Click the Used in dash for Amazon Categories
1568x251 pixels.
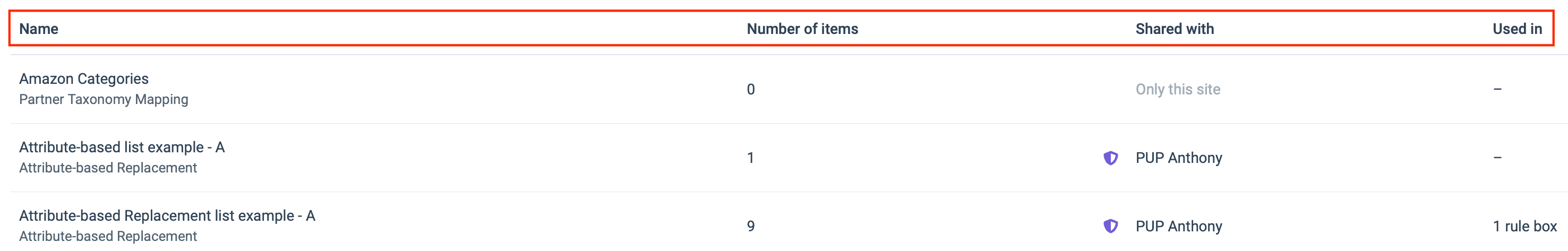[1497, 89]
